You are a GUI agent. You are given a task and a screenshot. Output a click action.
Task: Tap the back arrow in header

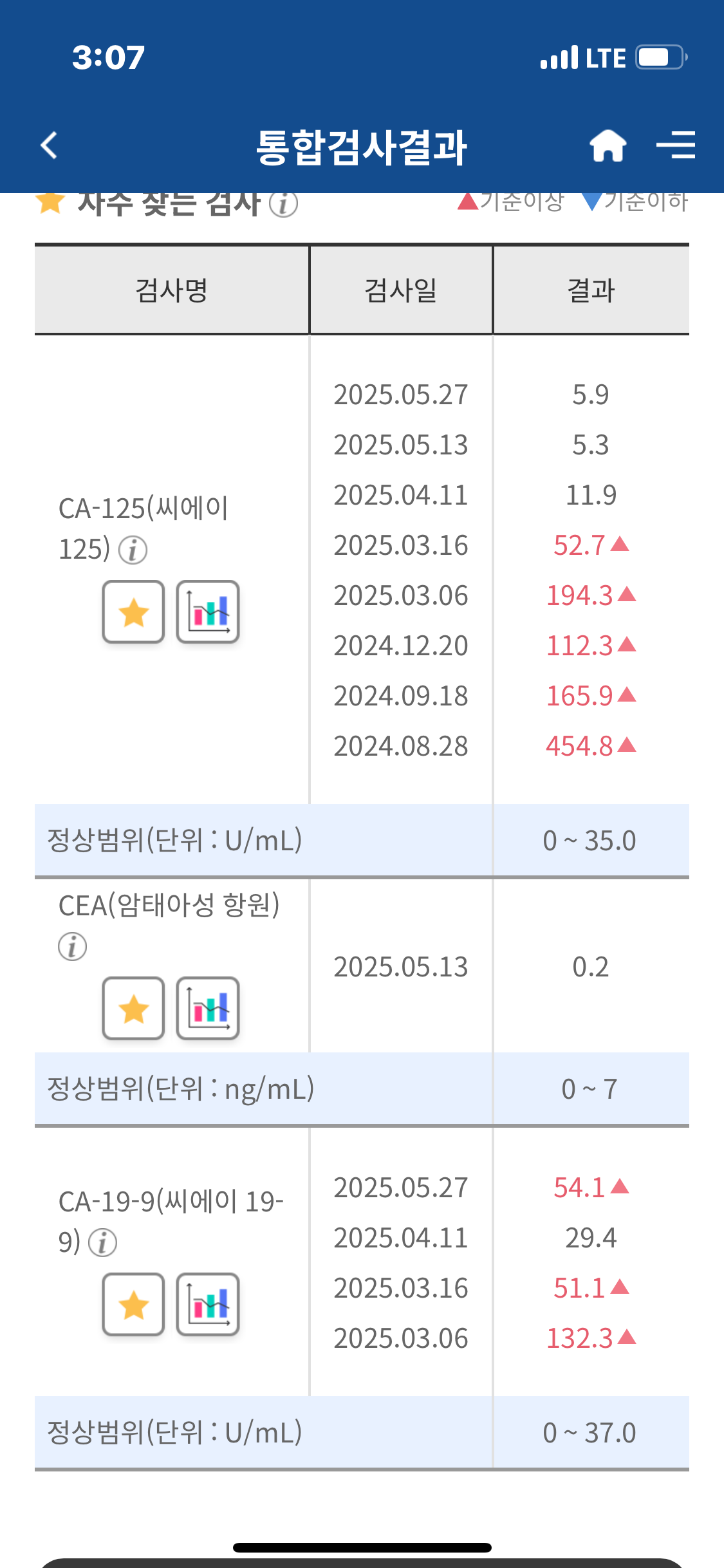(49, 145)
